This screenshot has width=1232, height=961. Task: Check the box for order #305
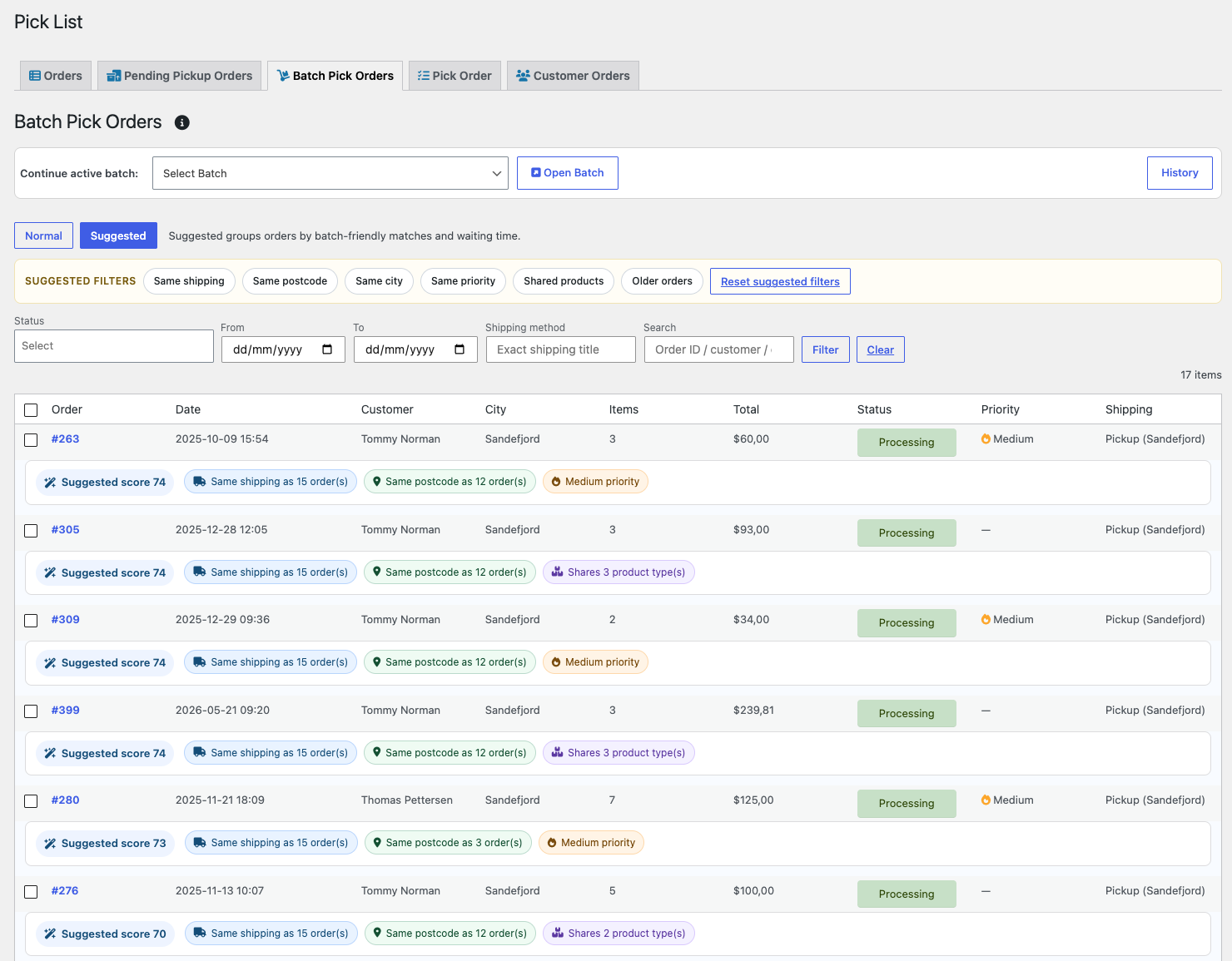click(31, 531)
